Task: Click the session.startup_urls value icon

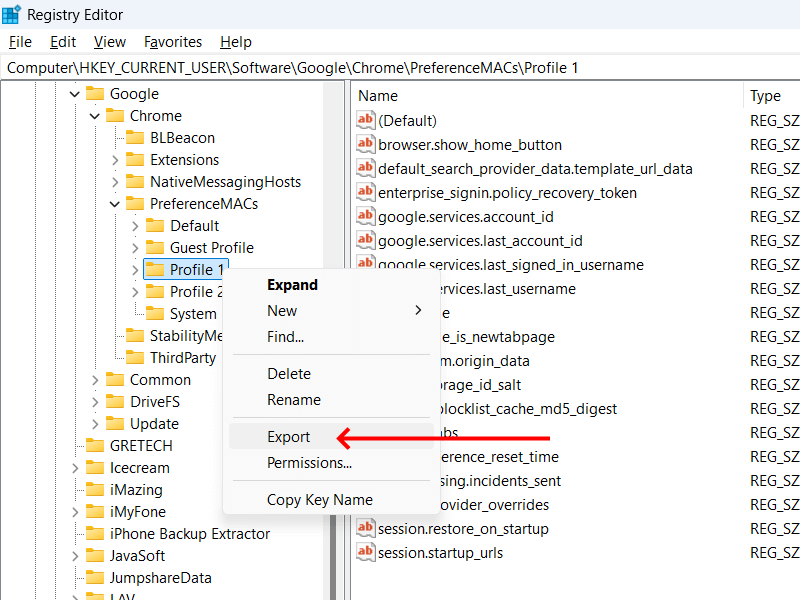Action: (x=365, y=552)
